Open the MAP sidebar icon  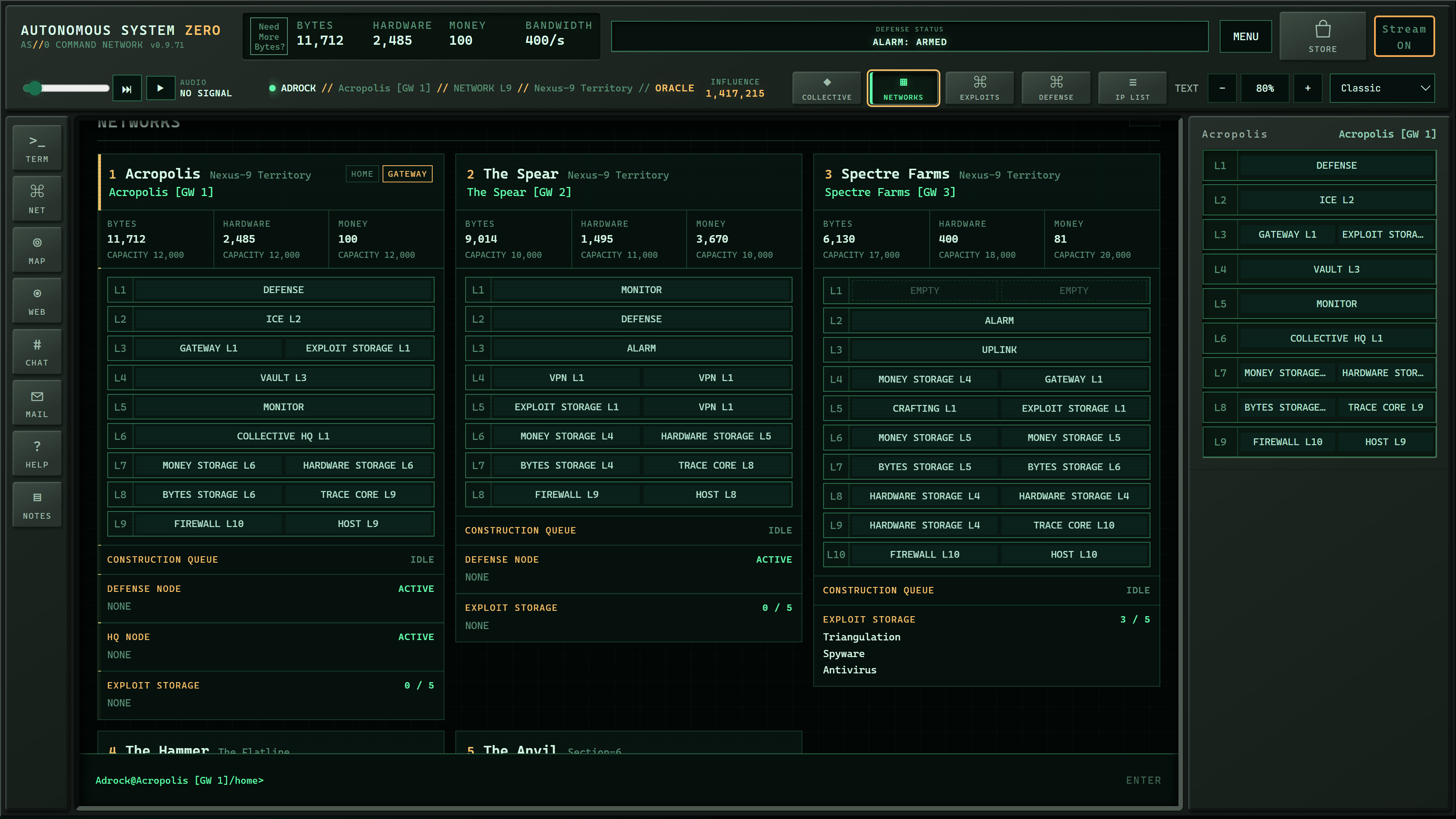pyautogui.click(x=37, y=250)
